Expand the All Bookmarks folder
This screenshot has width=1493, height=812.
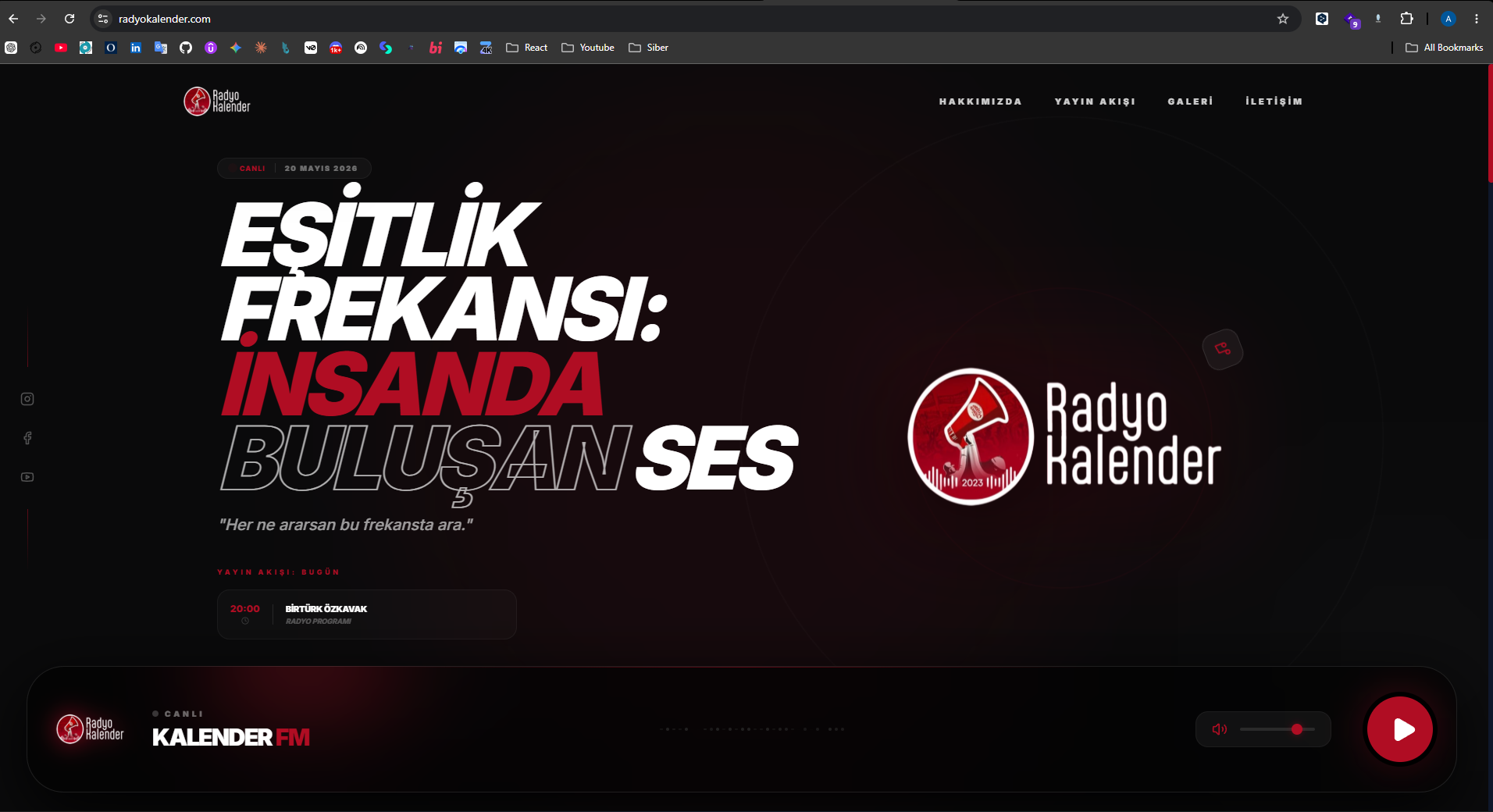[x=1444, y=48]
